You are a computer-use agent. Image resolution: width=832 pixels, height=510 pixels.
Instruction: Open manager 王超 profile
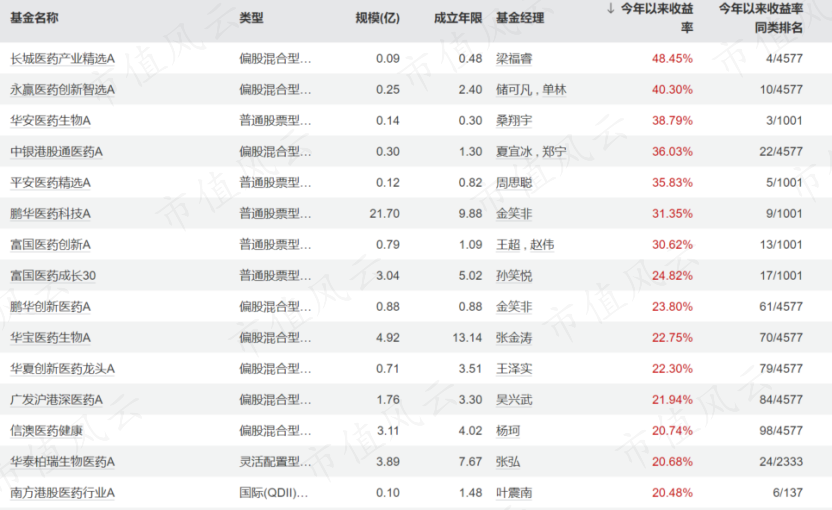(508, 245)
